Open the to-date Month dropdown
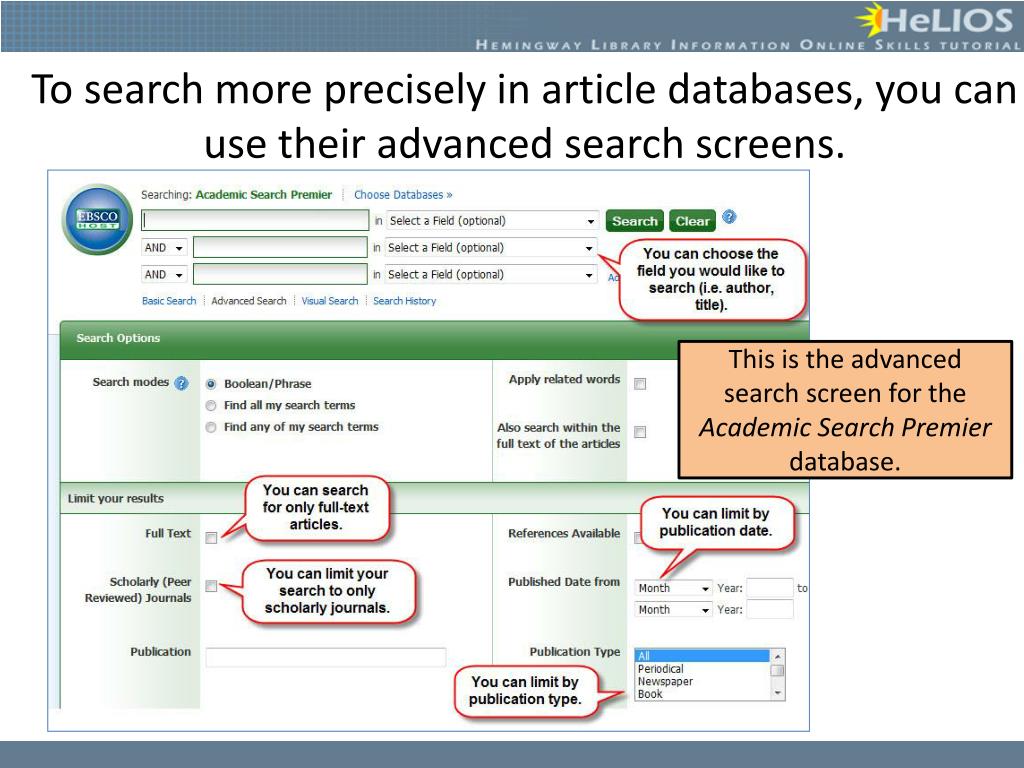The height and width of the screenshot is (768, 1024). (x=673, y=609)
